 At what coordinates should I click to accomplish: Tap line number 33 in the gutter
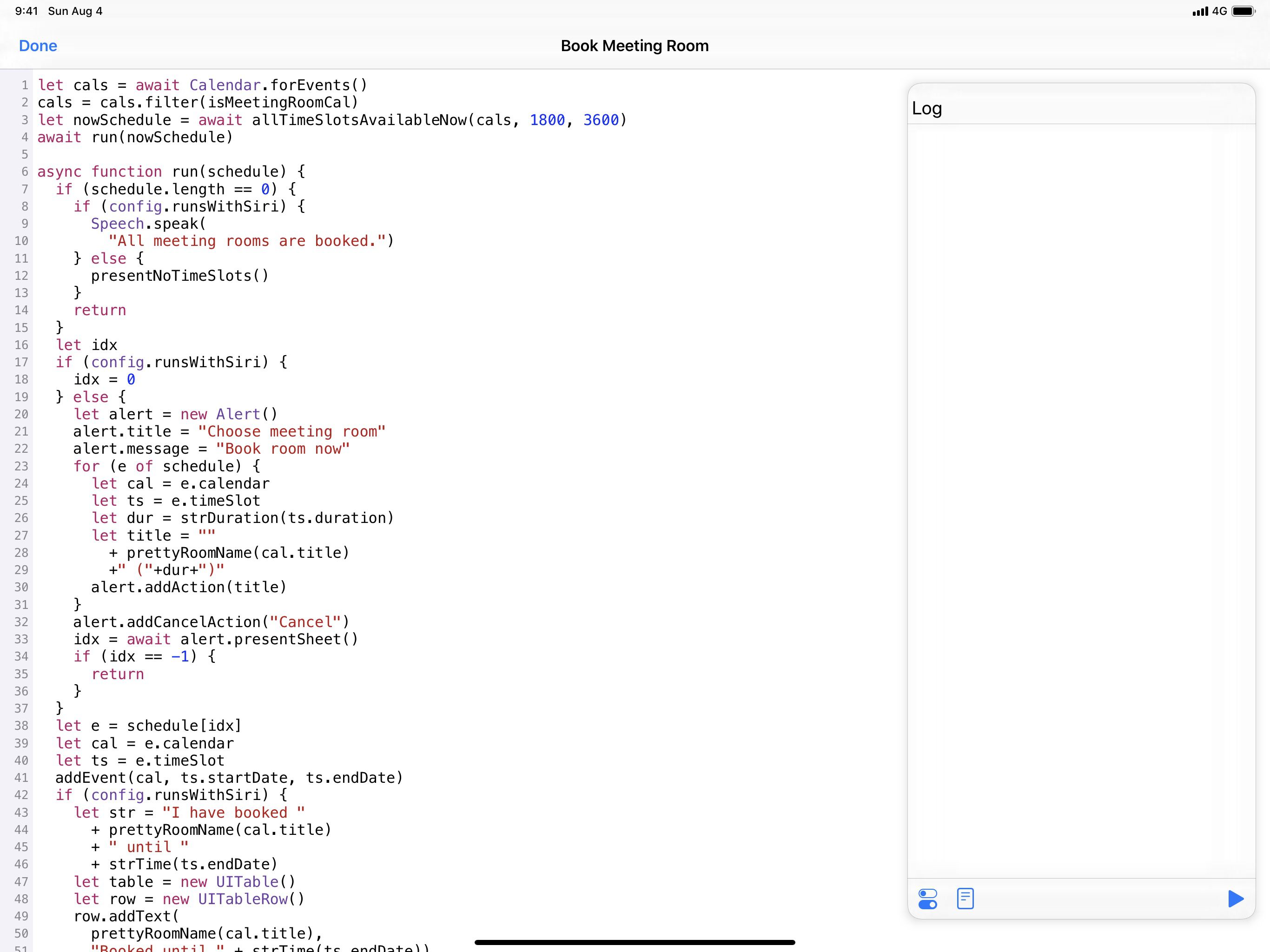21,639
